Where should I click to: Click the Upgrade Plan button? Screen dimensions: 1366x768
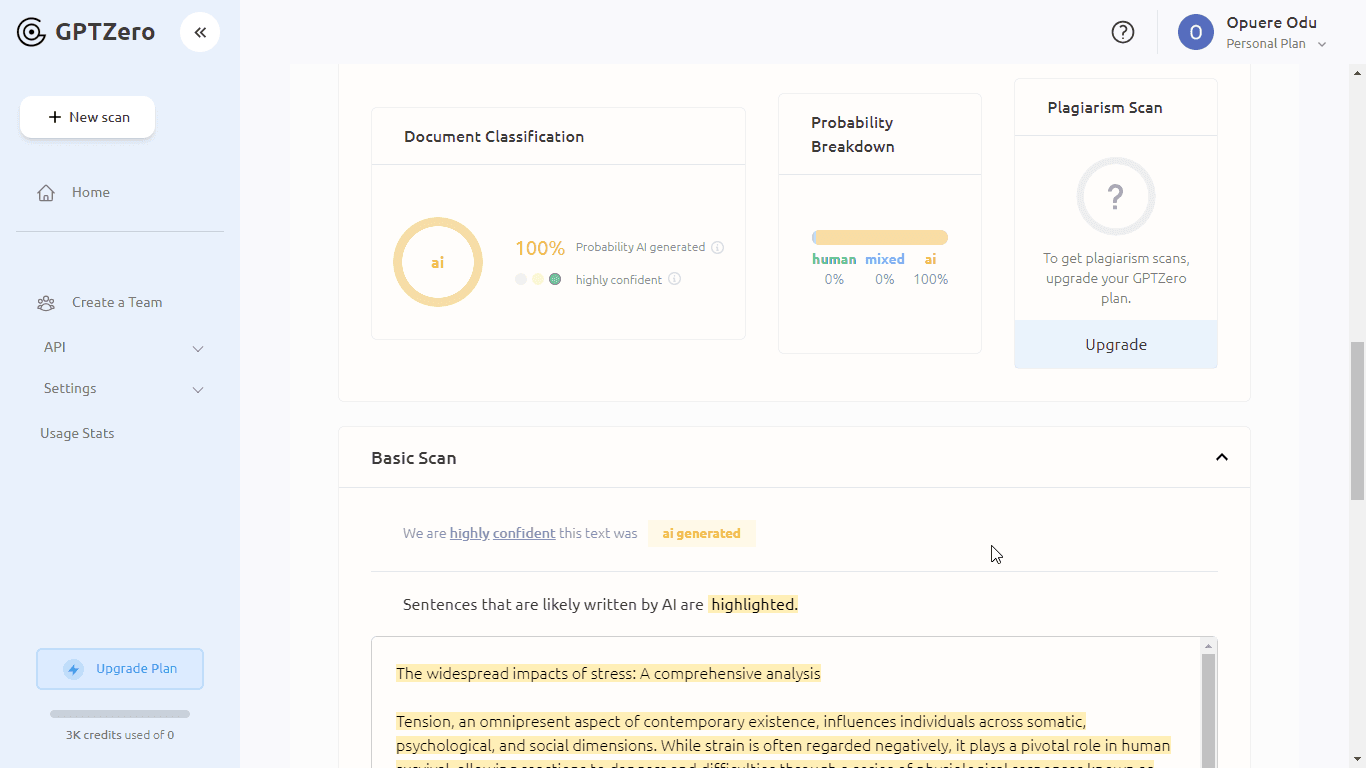[120, 669]
